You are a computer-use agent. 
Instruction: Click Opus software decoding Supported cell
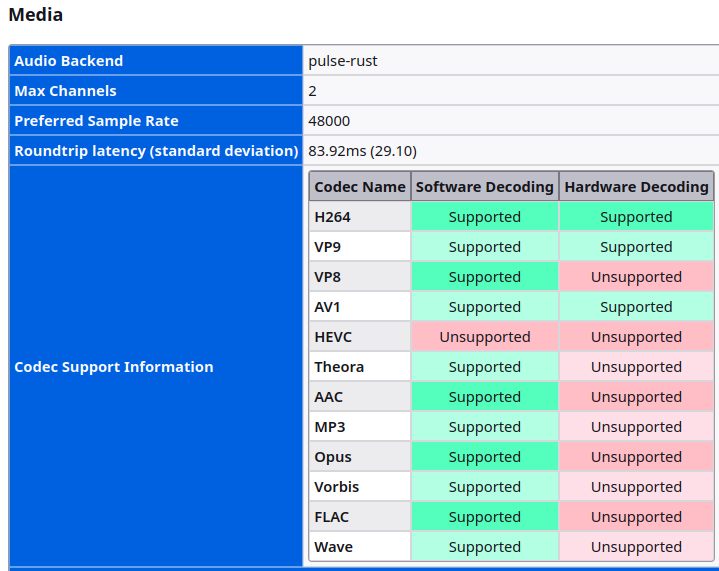(x=485, y=457)
